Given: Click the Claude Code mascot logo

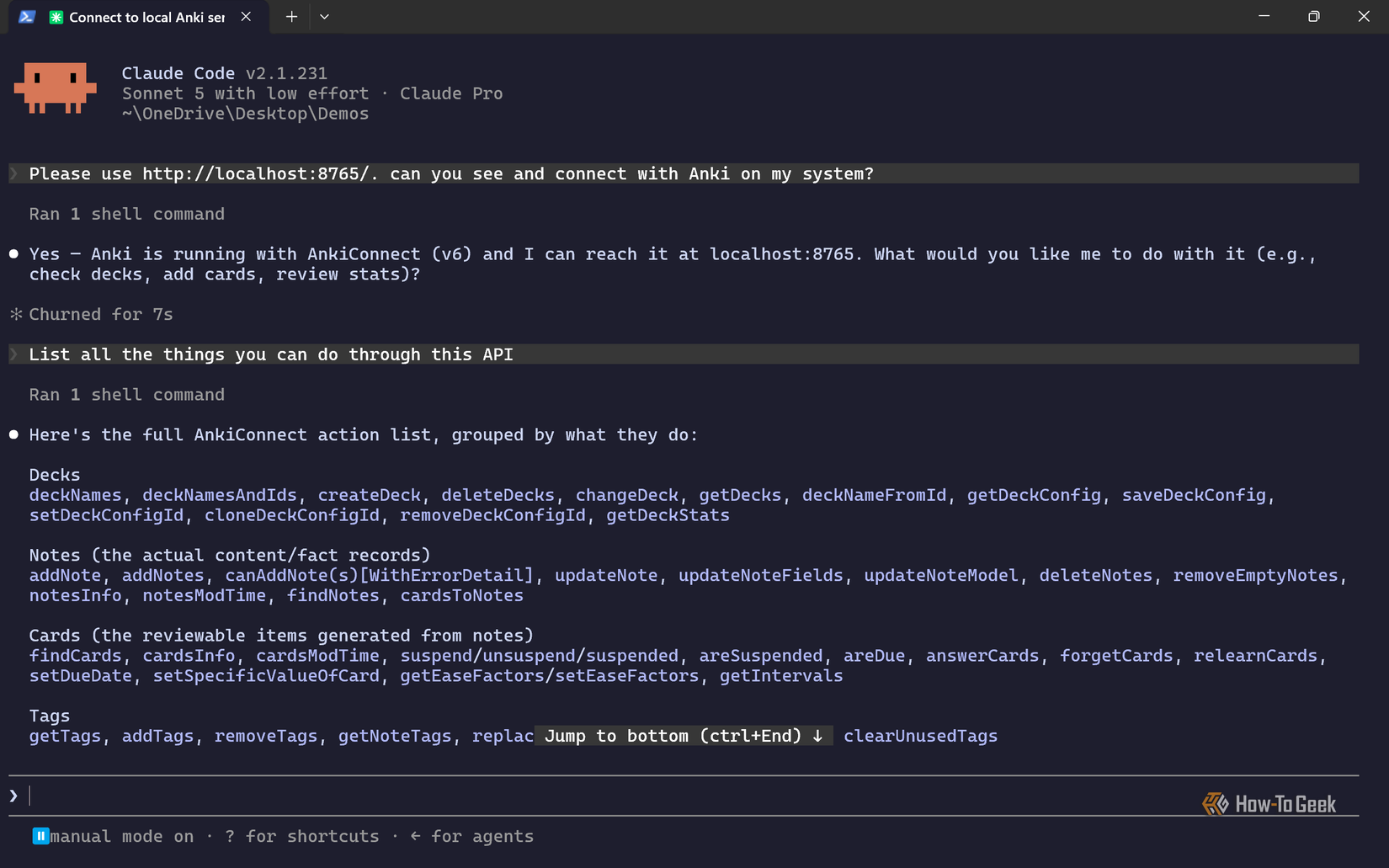Looking at the screenshot, I should coord(56,88).
